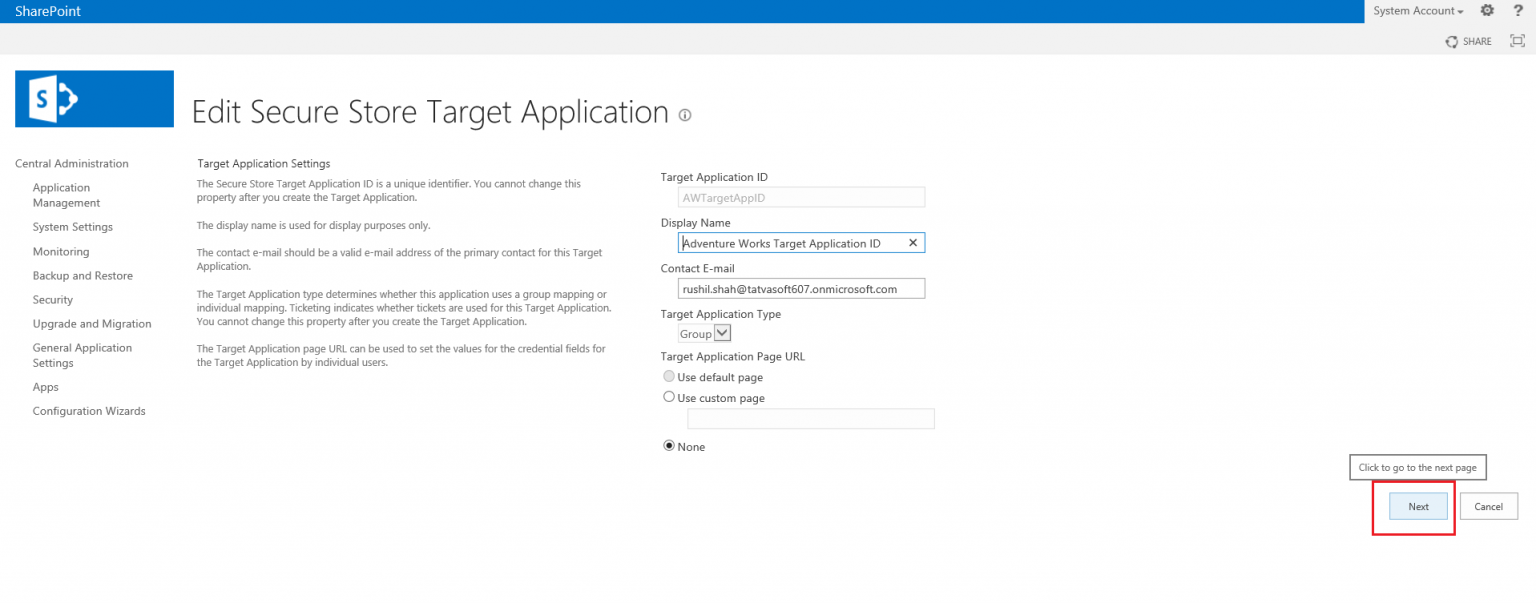This screenshot has width=1536, height=603.
Task: Navigate to Security settings
Action: tap(52, 299)
